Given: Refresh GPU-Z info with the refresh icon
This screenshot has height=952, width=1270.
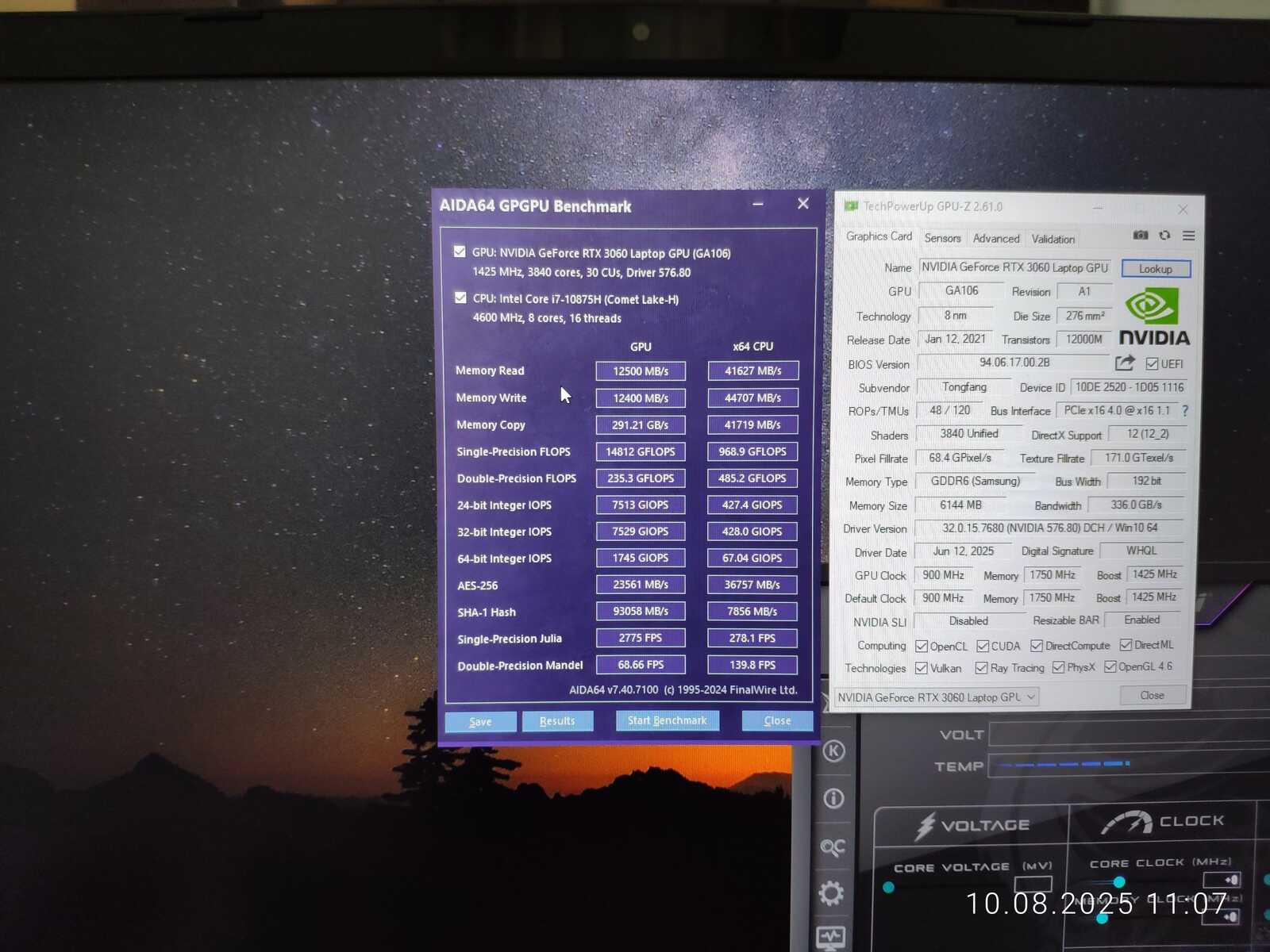Looking at the screenshot, I should (x=1164, y=235).
